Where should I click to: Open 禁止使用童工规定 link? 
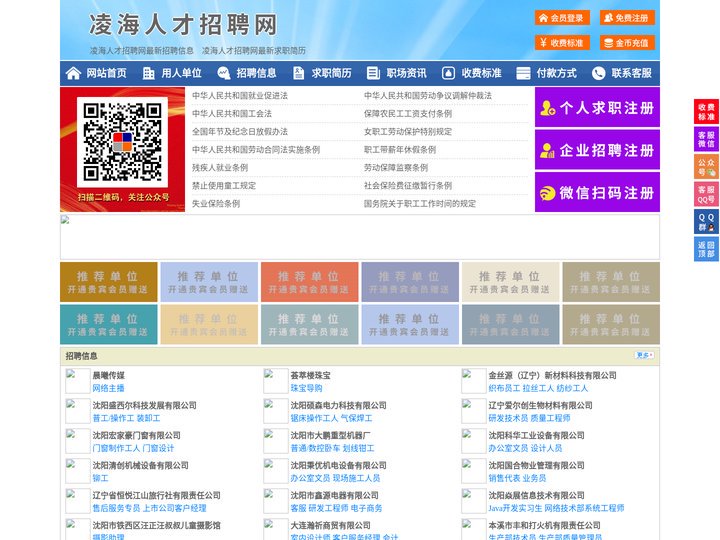tap(224, 186)
